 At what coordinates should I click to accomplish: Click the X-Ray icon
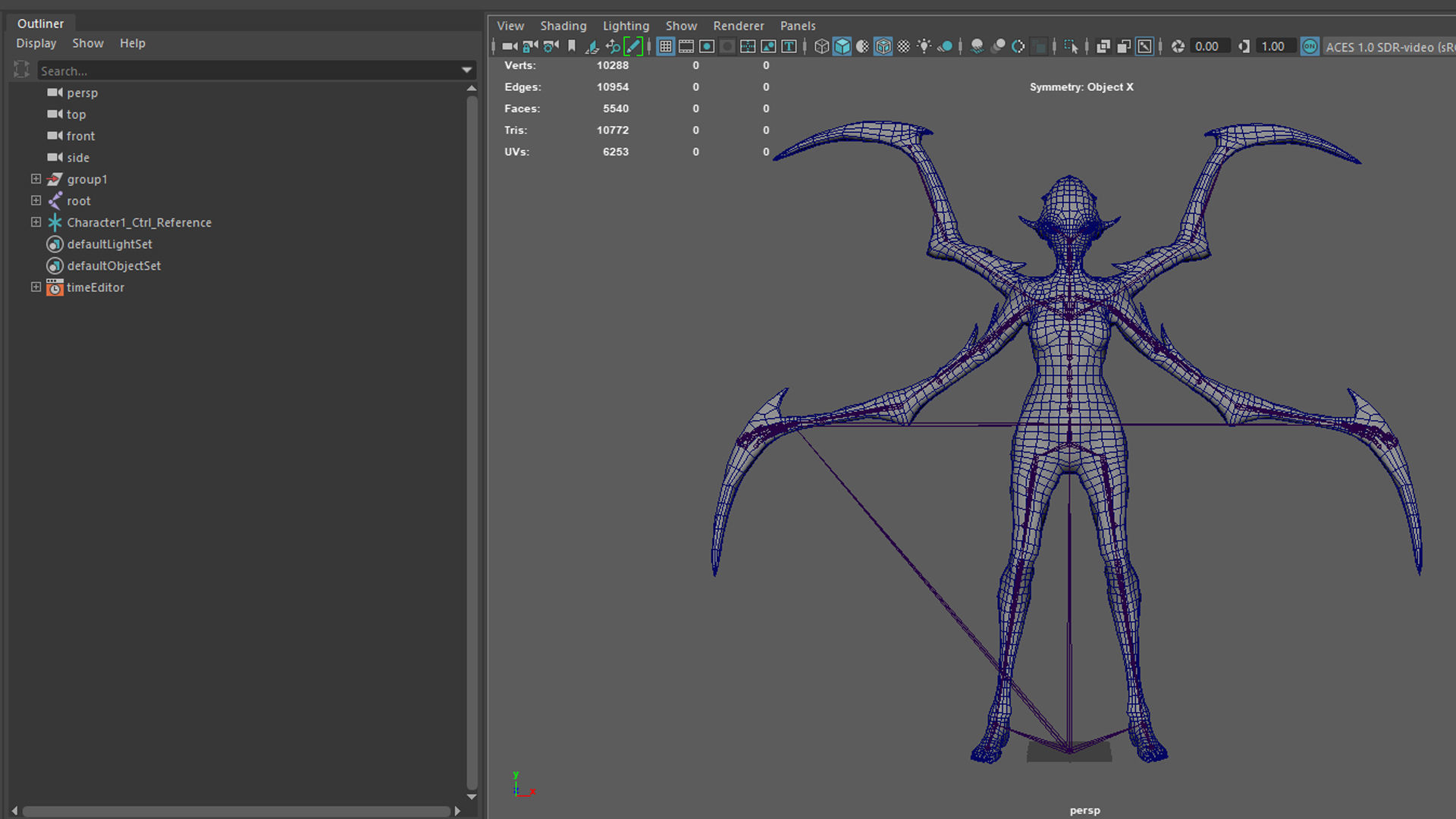click(x=1103, y=46)
